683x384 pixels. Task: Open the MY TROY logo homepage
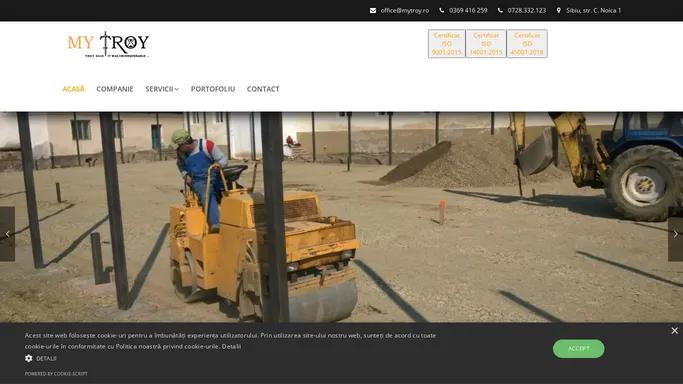(108, 44)
